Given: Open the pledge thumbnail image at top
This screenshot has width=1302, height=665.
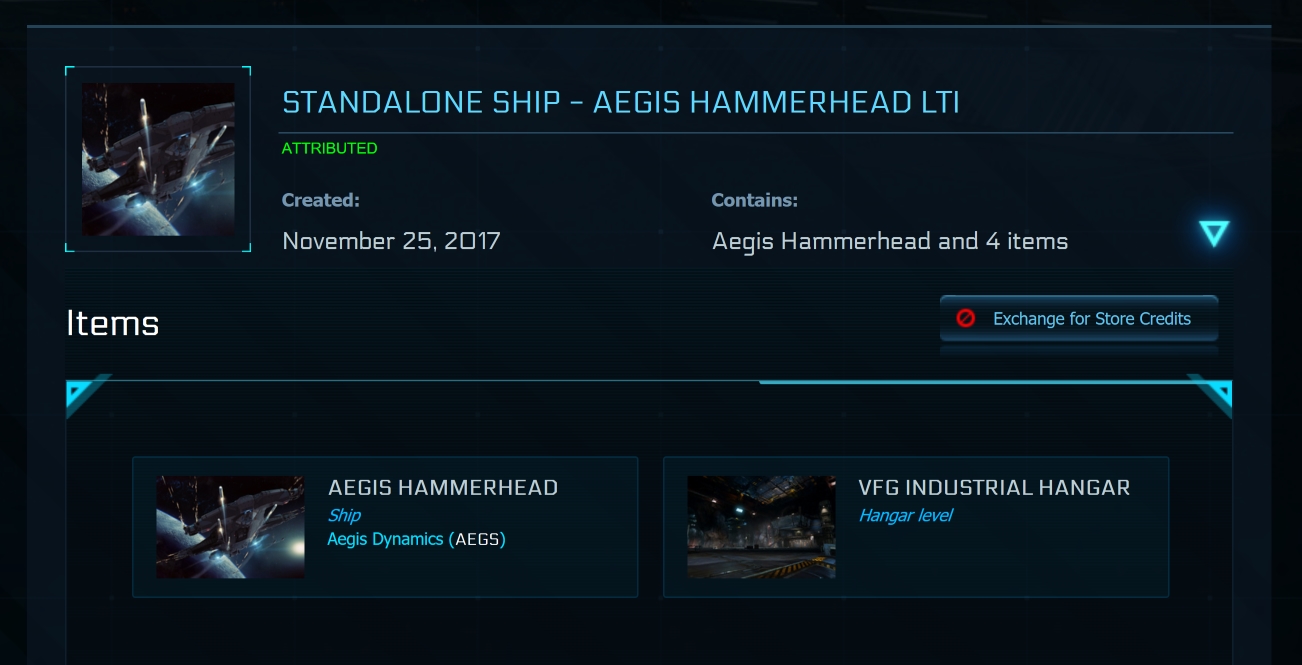Looking at the screenshot, I should pos(158,159).
